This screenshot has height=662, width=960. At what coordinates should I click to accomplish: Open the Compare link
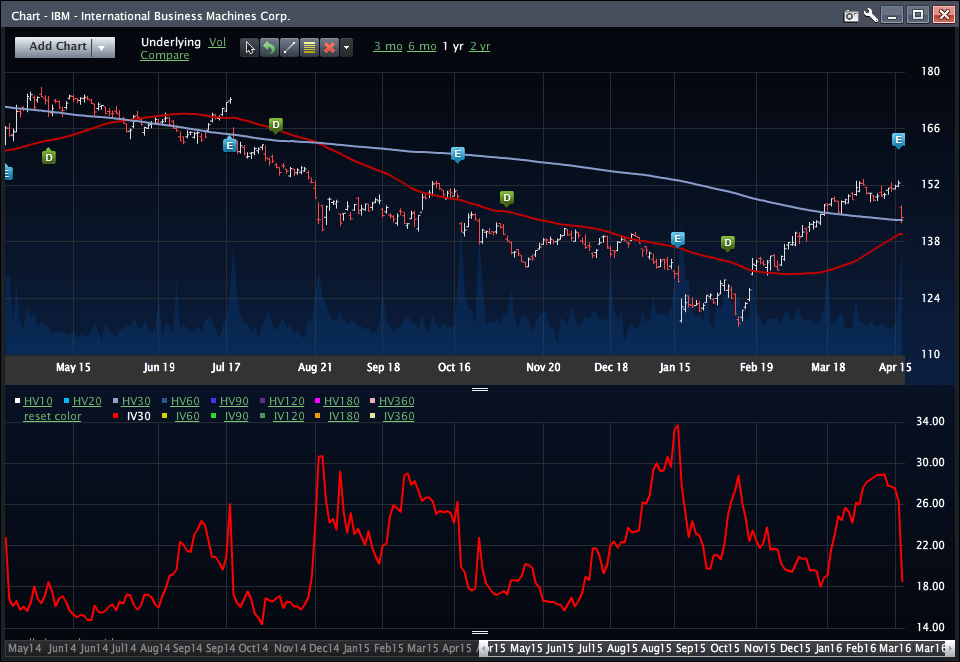tap(164, 55)
